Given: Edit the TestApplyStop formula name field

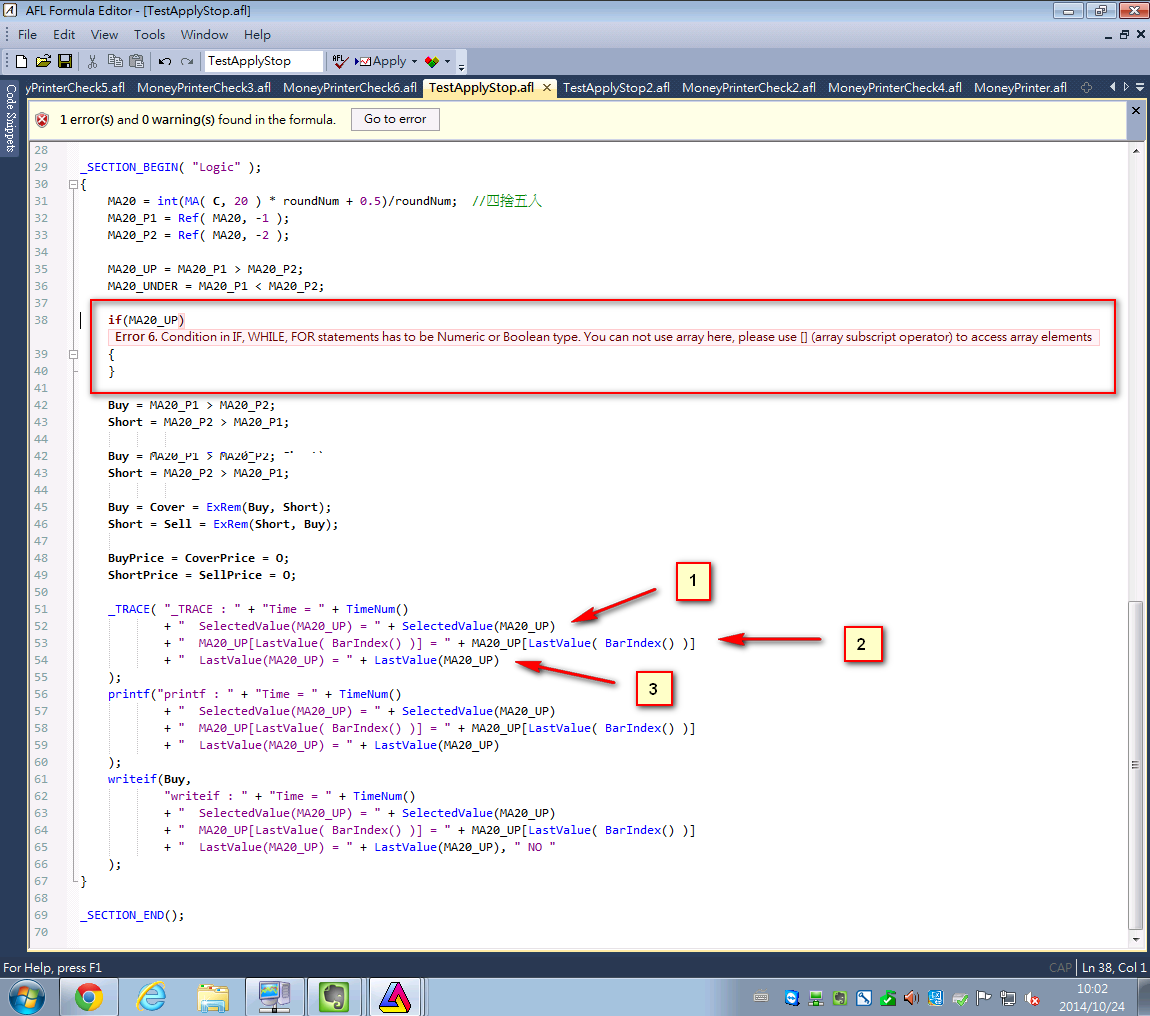Looking at the screenshot, I should [x=263, y=61].
